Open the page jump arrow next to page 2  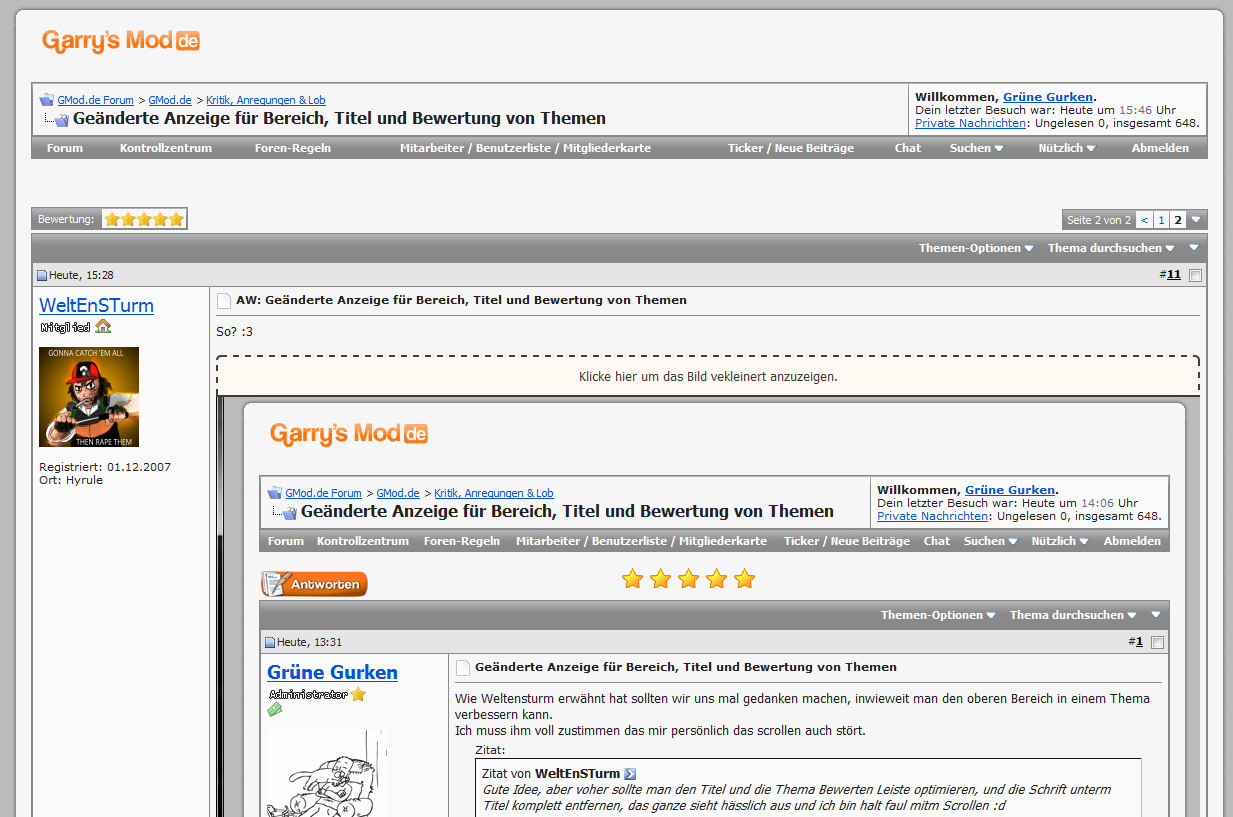point(1196,220)
